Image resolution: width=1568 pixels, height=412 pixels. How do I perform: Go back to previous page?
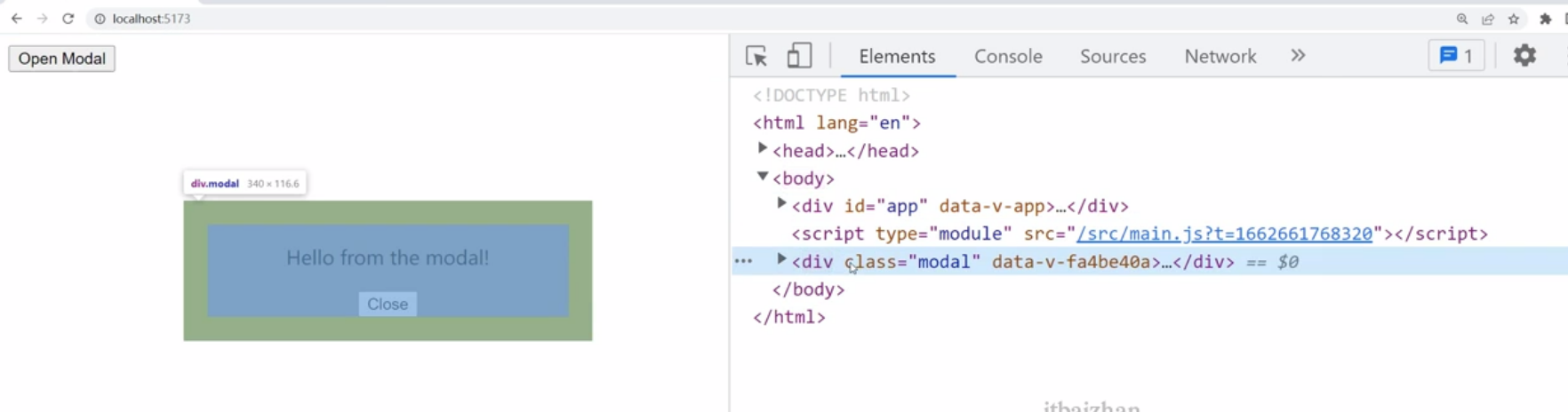(x=16, y=19)
